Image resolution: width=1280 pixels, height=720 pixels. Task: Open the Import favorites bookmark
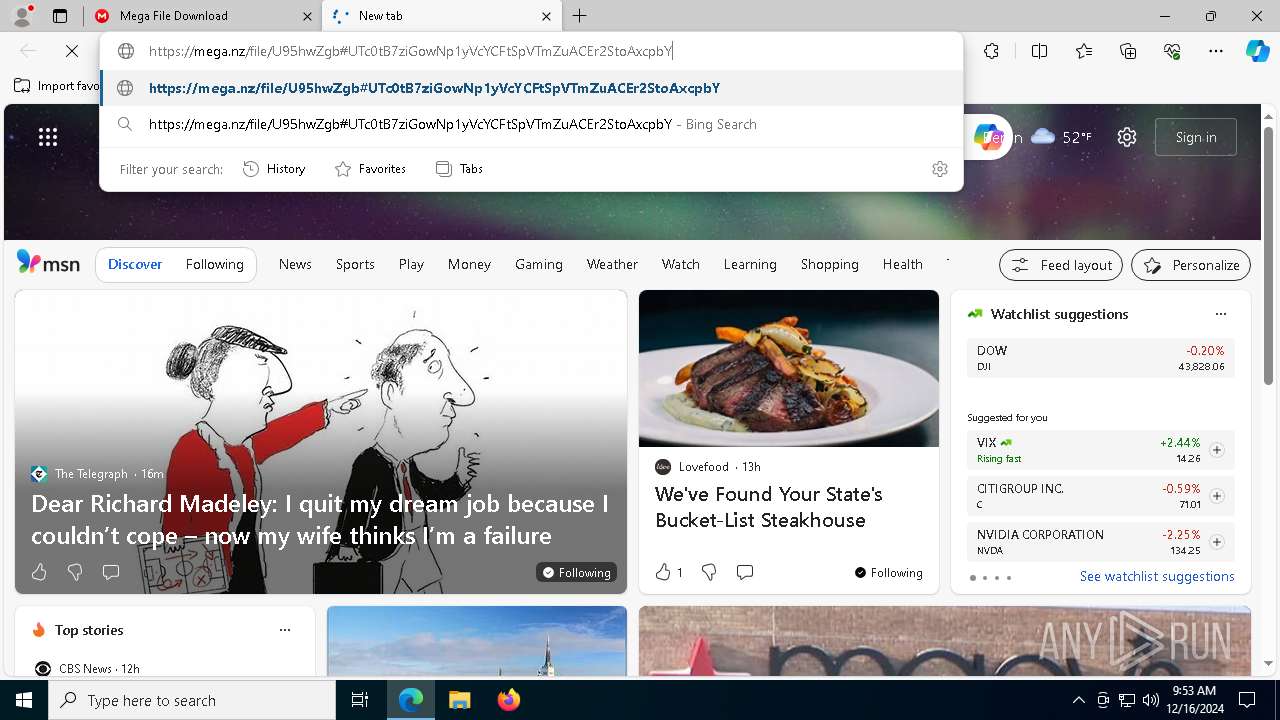pos(58,86)
